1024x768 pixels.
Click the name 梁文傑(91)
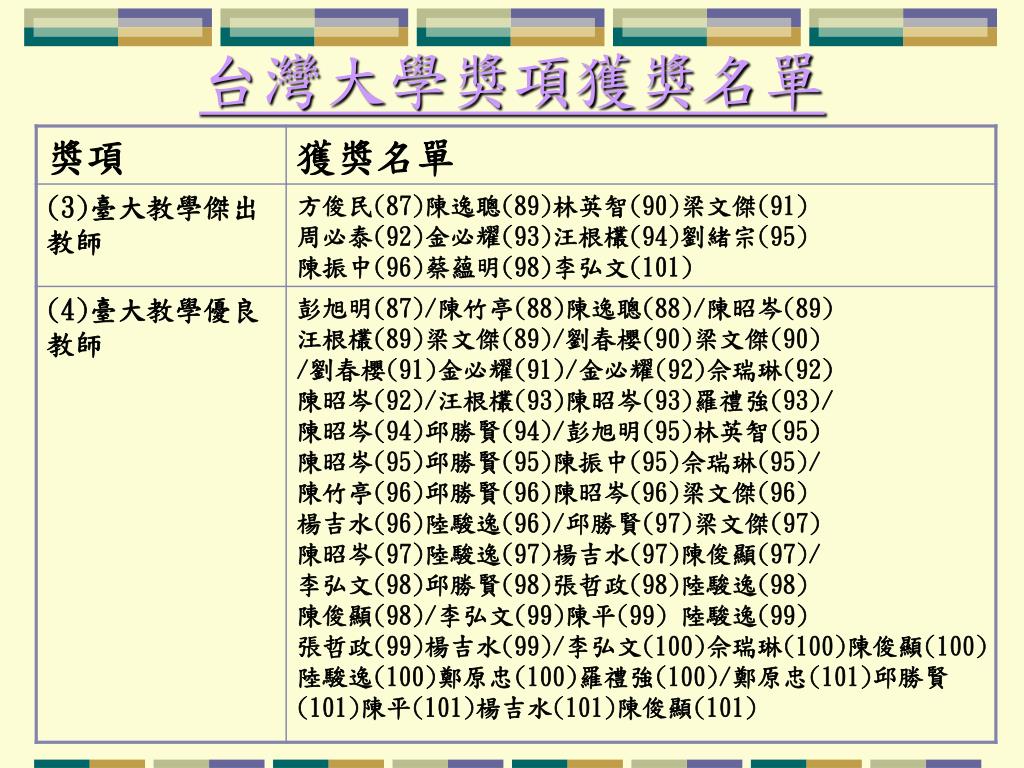tap(744, 206)
